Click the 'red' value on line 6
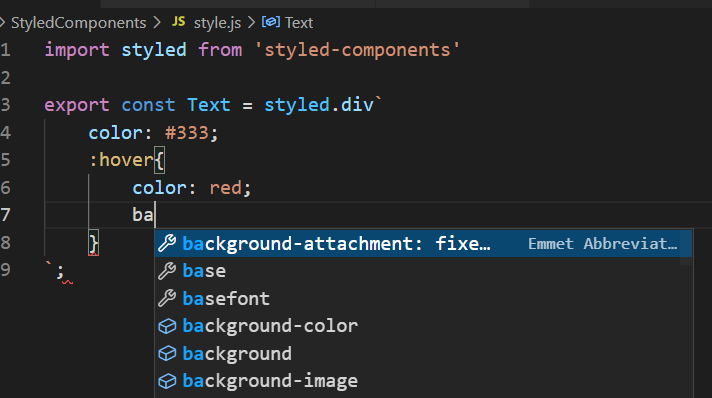 pyautogui.click(x=226, y=188)
